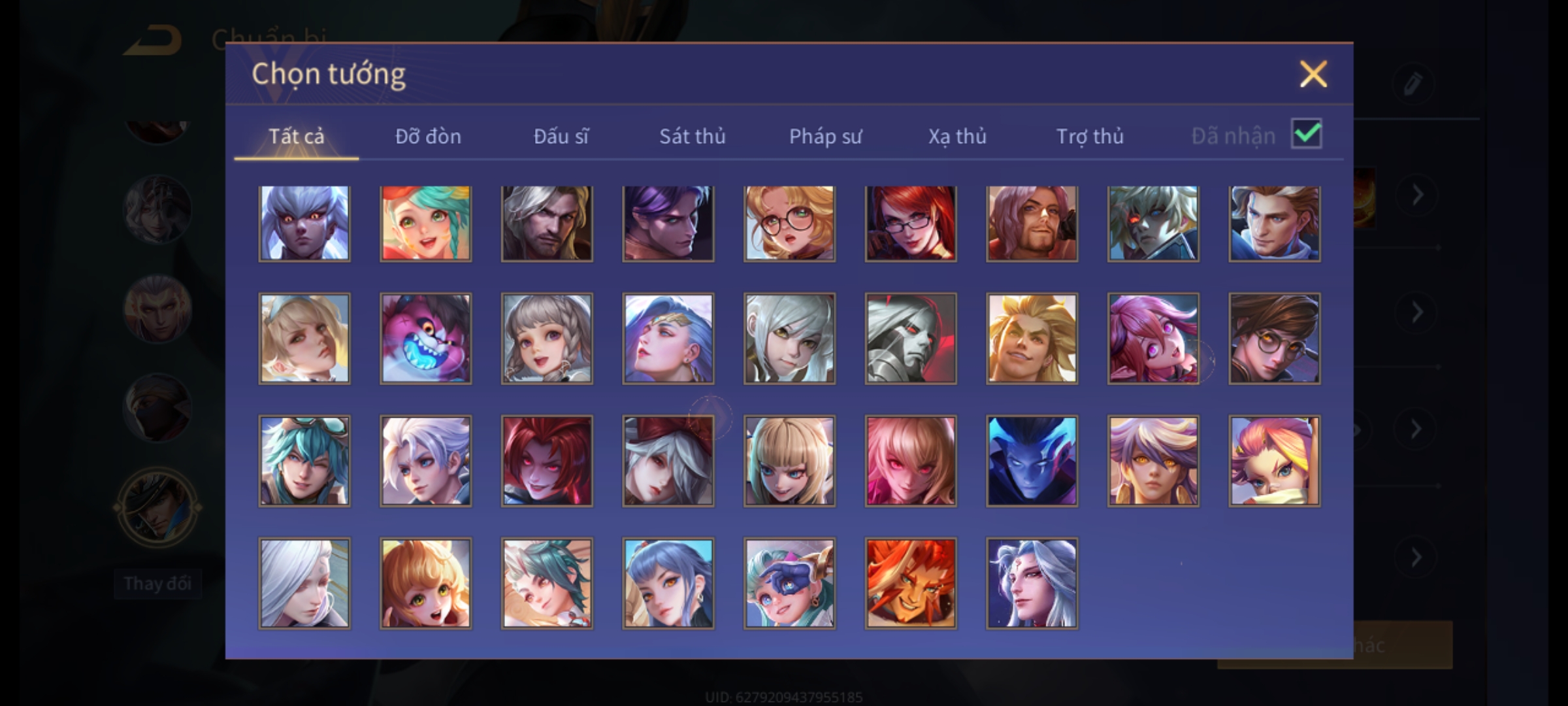Pick the blonde girl with round glasses
Image resolution: width=1568 pixels, height=706 pixels.
[x=789, y=223]
